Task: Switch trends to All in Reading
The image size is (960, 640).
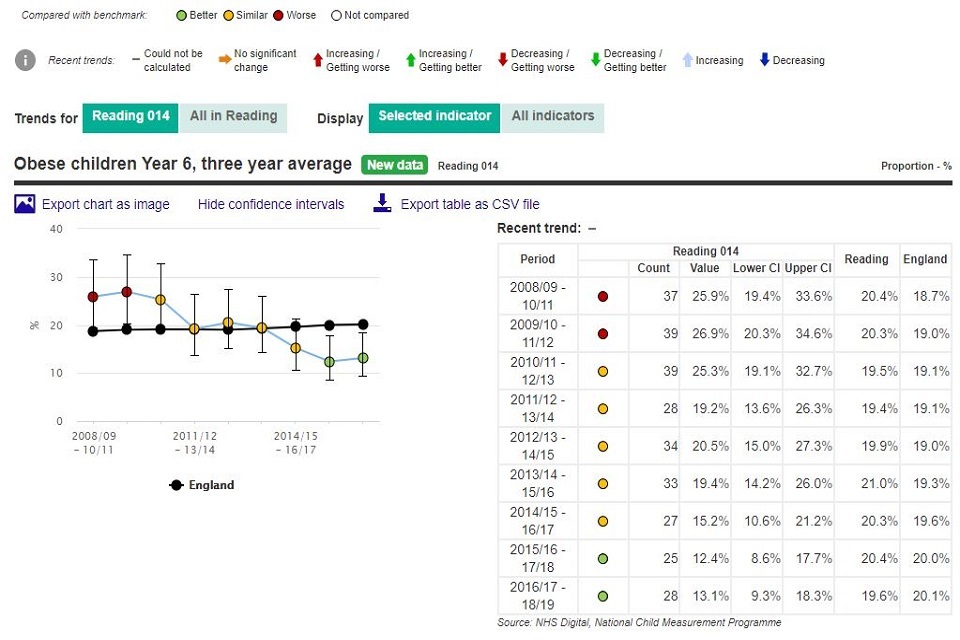Action: tap(233, 116)
